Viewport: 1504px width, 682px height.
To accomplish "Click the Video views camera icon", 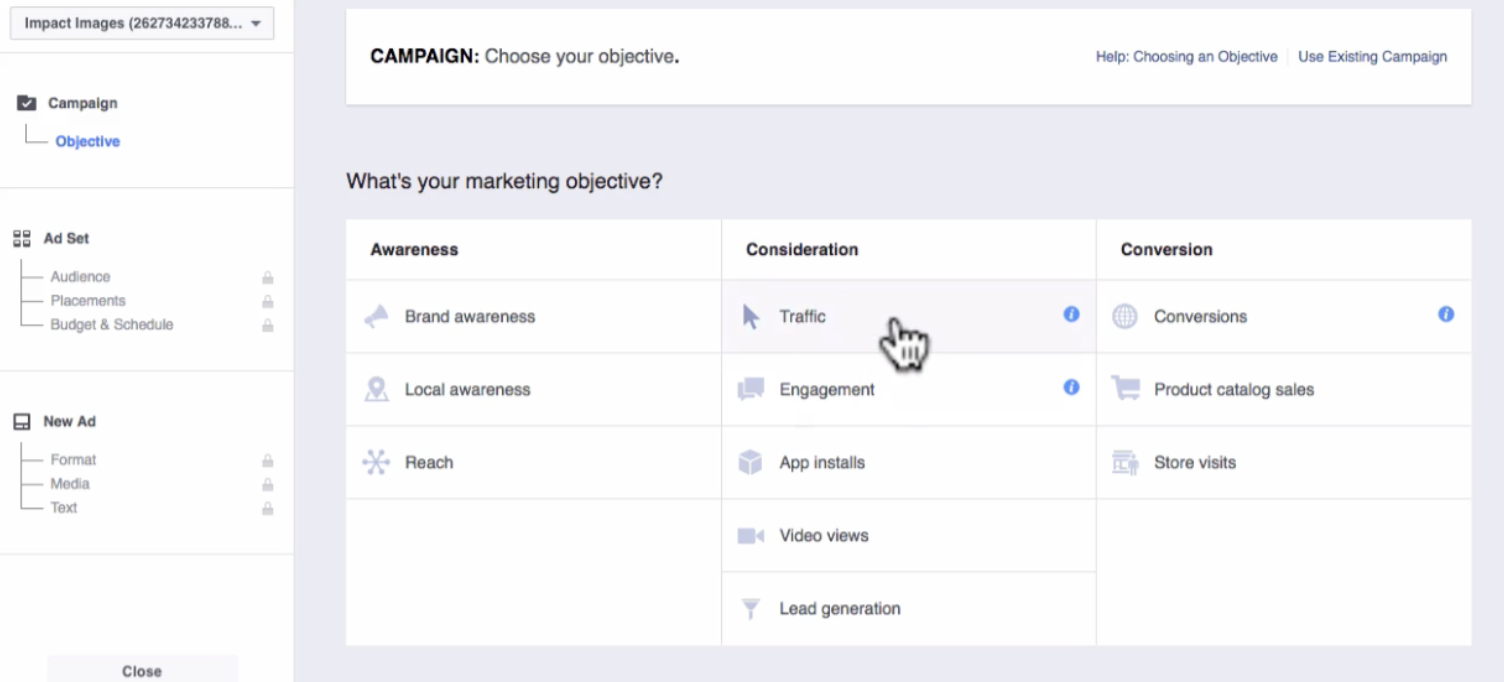I will (x=750, y=536).
